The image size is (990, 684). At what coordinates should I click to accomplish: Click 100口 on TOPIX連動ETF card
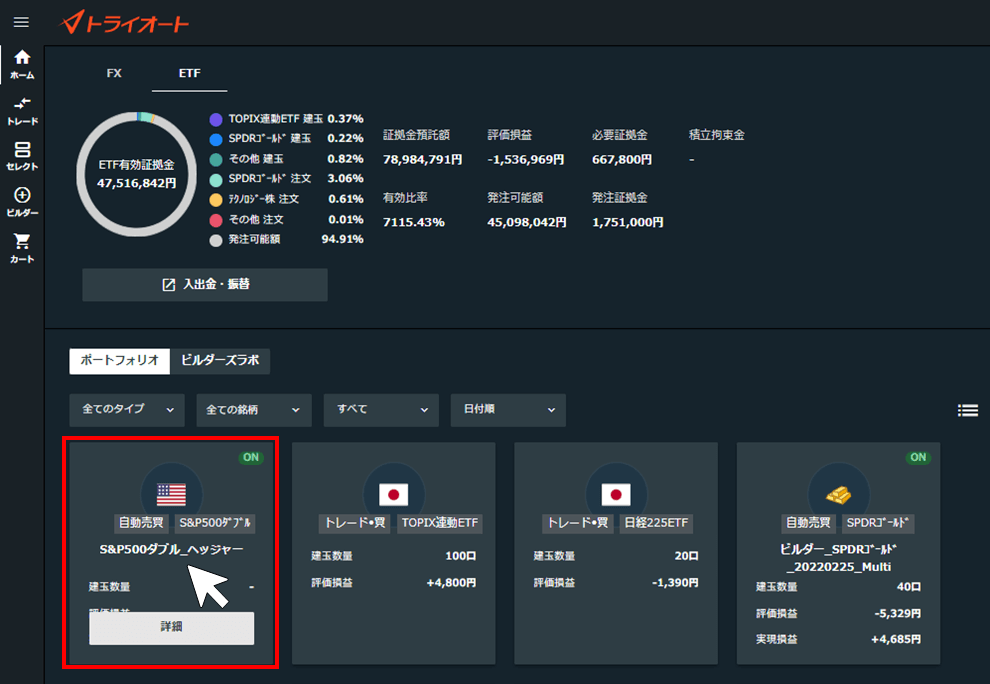pyautogui.click(x=460, y=556)
